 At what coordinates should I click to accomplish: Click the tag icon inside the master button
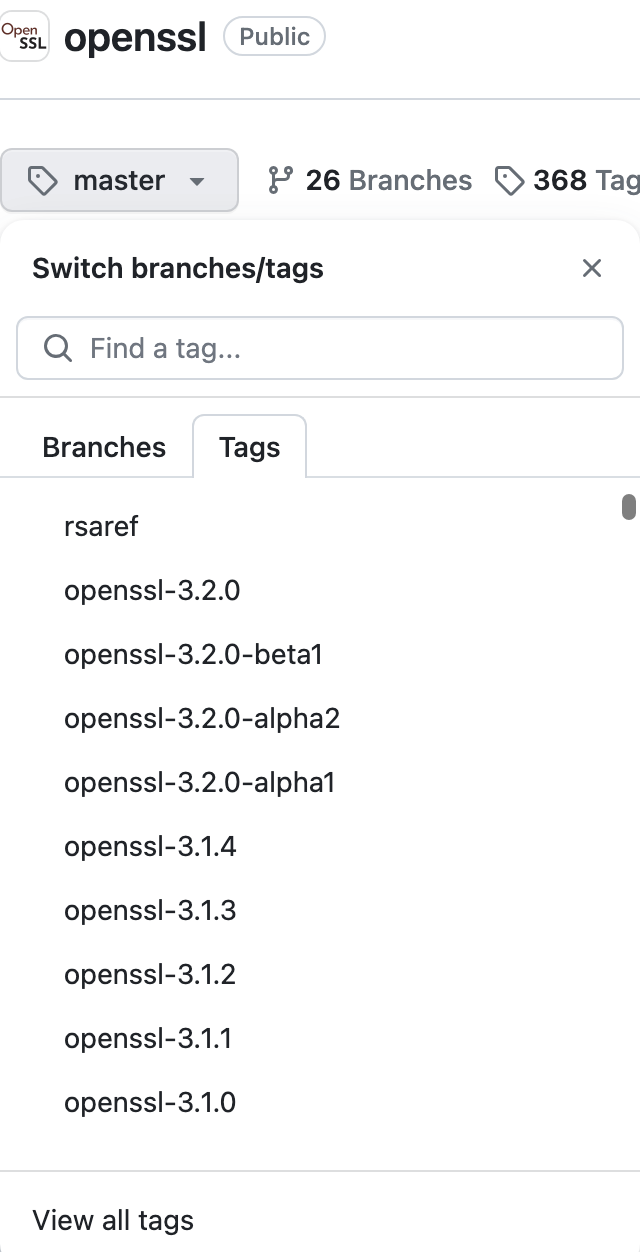[42, 180]
